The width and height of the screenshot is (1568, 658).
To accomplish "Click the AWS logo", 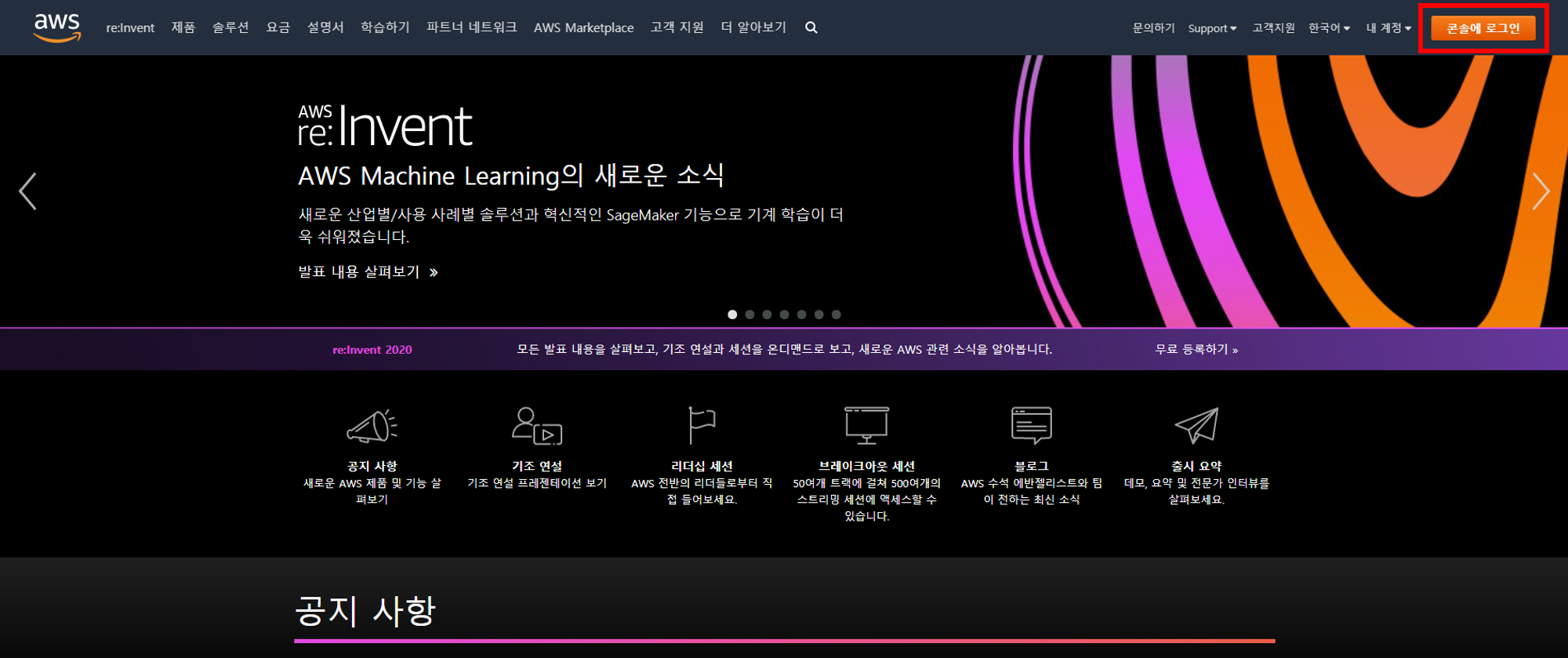I will [x=57, y=27].
